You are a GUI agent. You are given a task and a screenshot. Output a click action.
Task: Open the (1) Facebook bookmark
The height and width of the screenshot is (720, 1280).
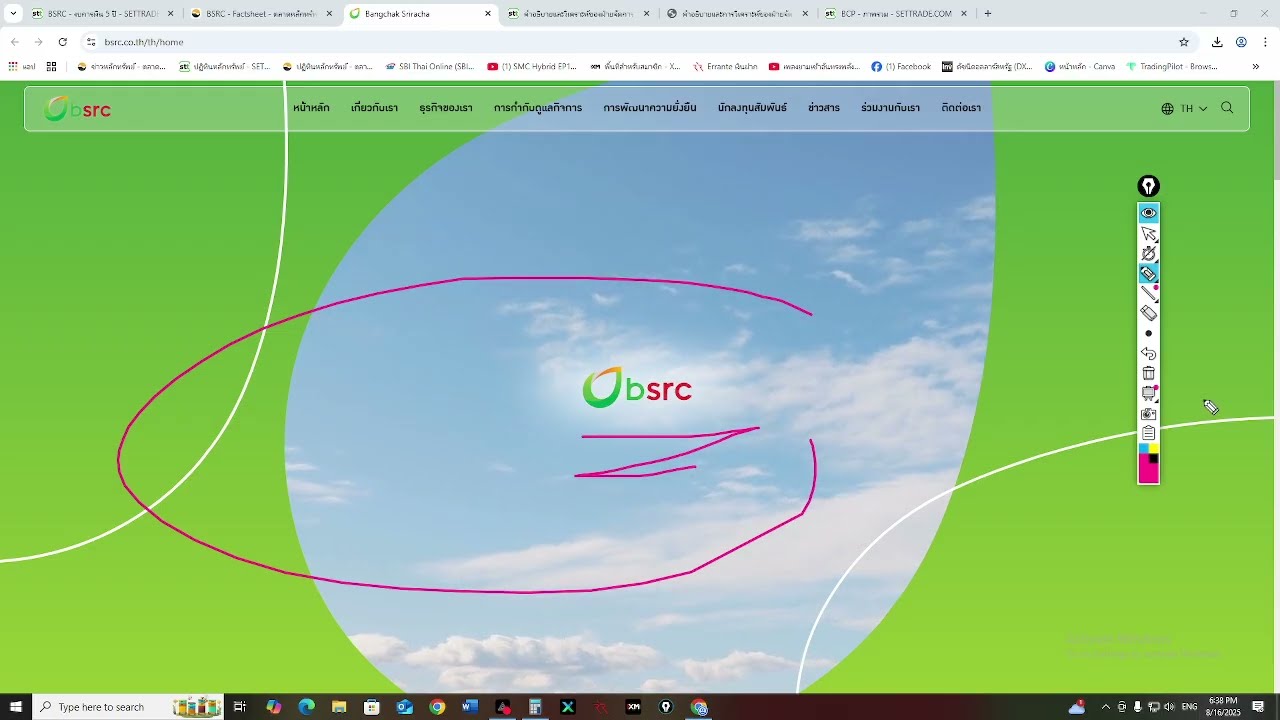tap(901, 67)
